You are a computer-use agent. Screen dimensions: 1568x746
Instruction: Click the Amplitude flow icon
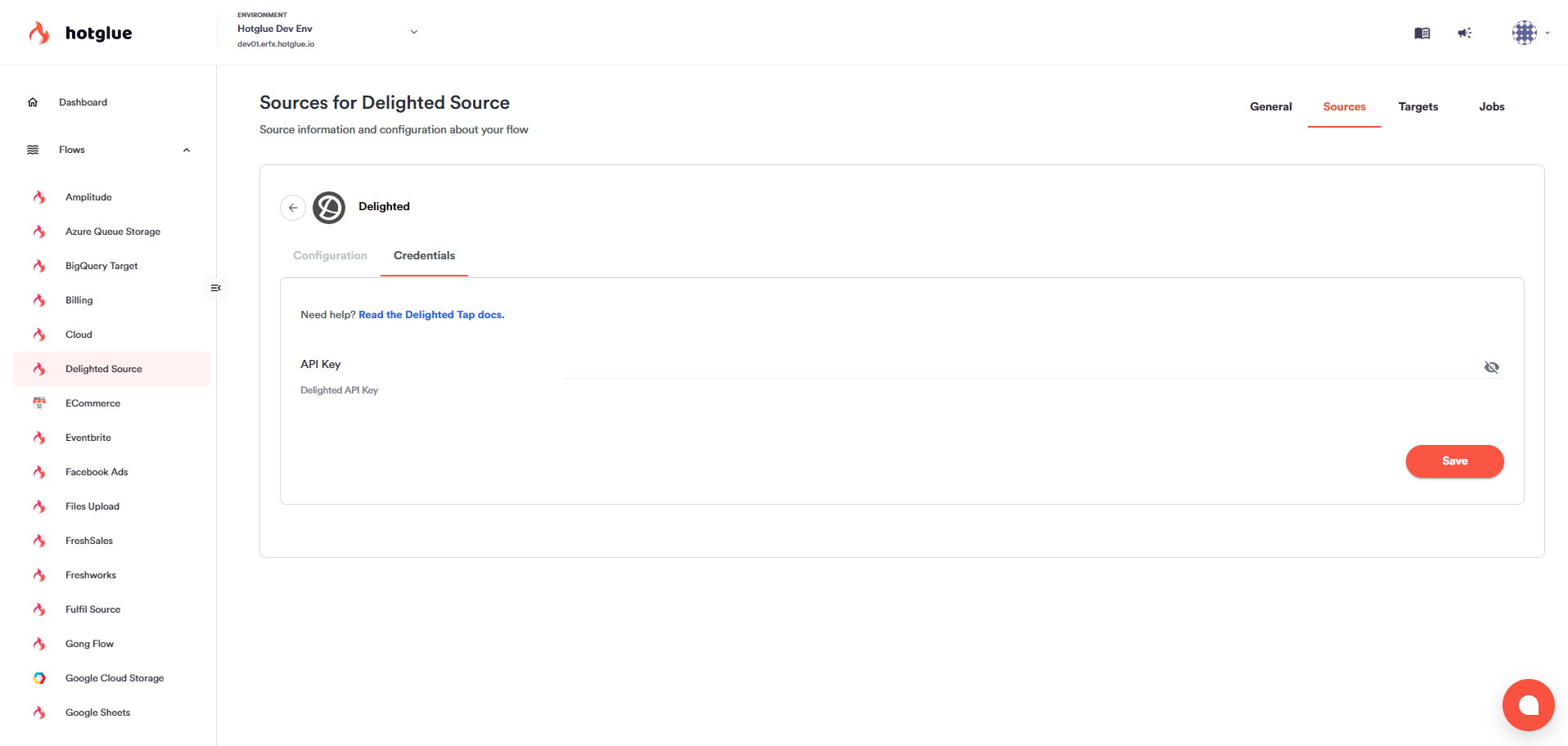pyautogui.click(x=39, y=197)
